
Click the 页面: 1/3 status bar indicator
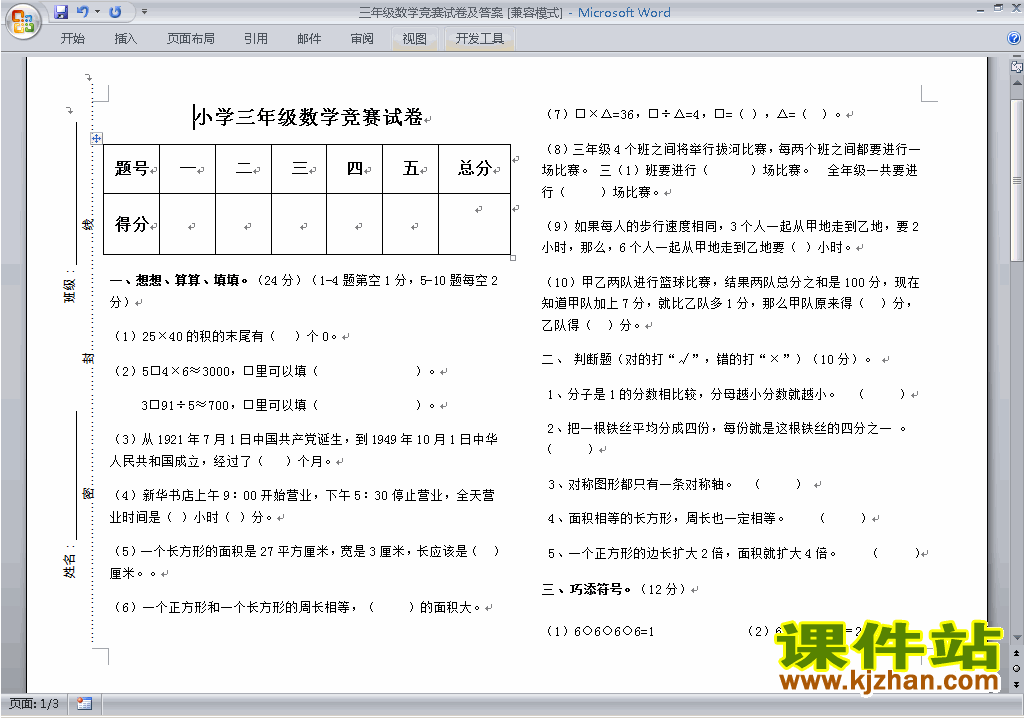point(34,704)
